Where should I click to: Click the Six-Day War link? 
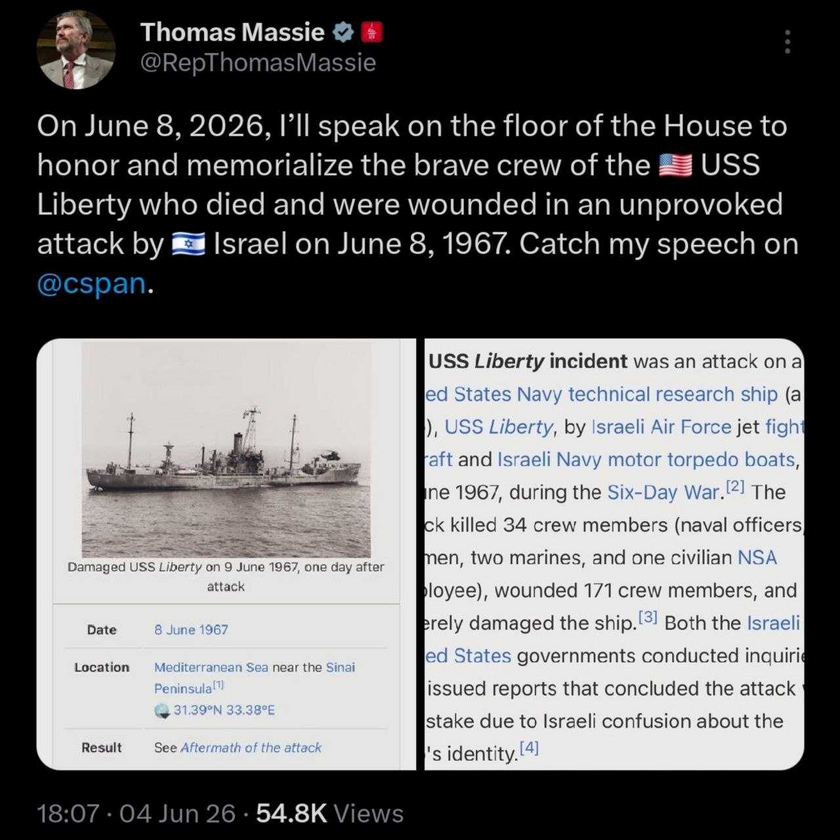[x=663, y=492]
